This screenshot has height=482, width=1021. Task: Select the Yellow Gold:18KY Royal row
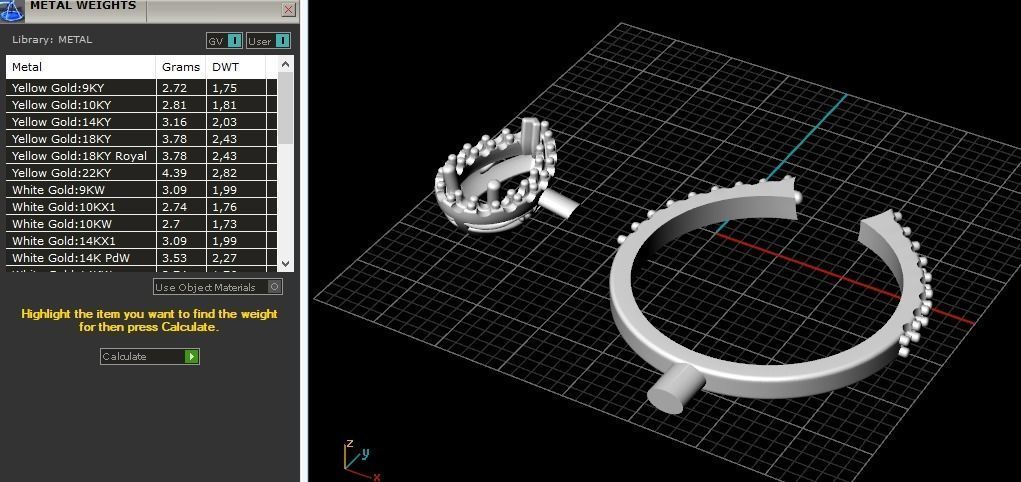pyautogui.click(x=141, y=156)
